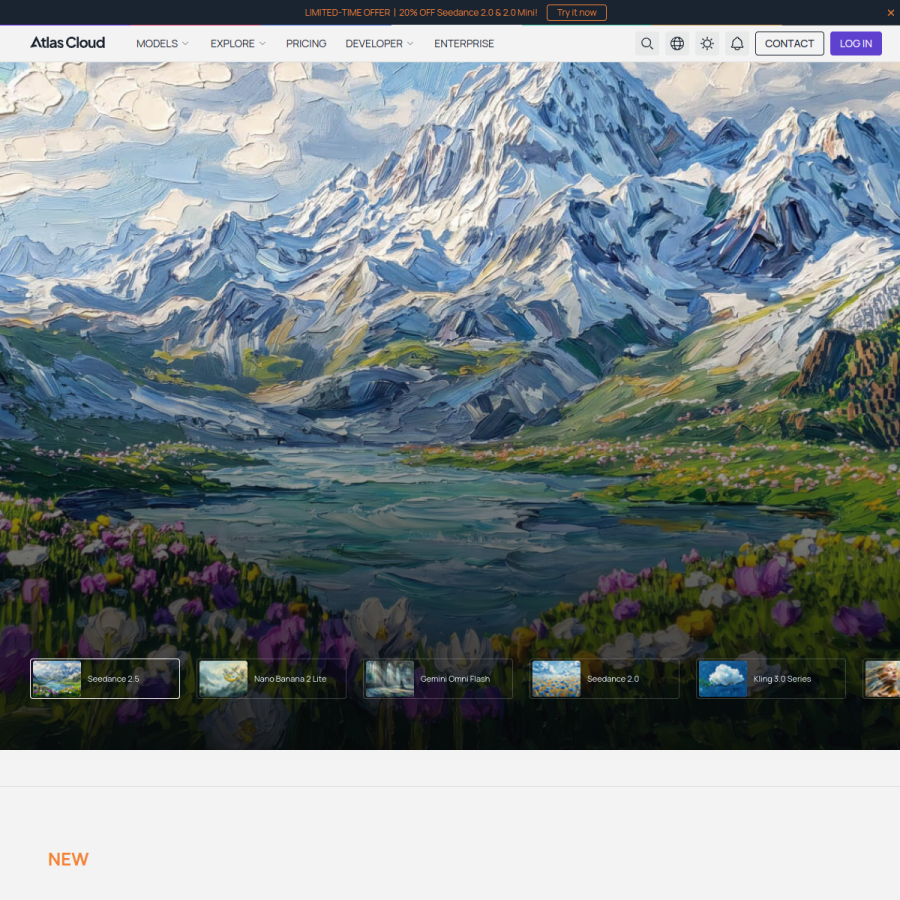Image resolution: width=900 pixels, height=900 pixels.
Task: Select the Gemini Omni Flash card
Action: point(438,678)
